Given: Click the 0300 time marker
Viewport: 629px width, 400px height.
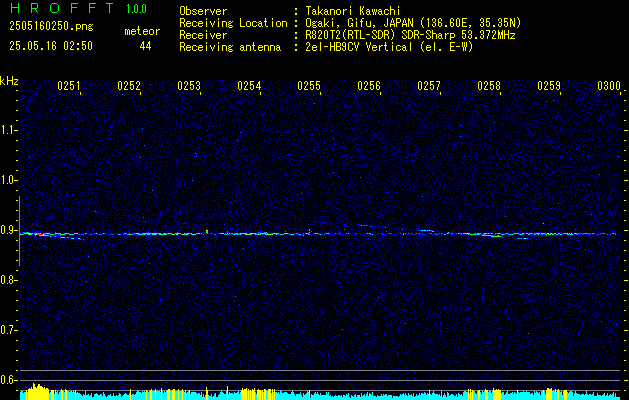Looking at the screenshot, I should click(x=609, y=86).
